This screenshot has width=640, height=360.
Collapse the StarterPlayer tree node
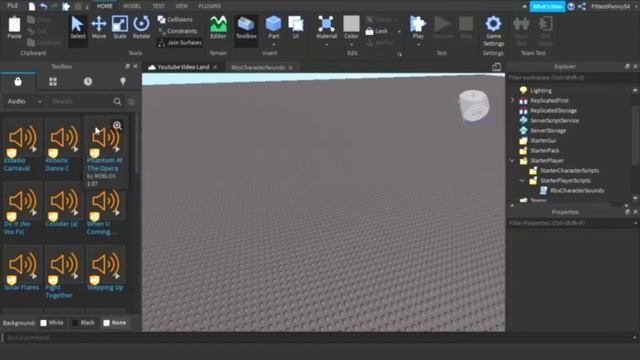512,161
